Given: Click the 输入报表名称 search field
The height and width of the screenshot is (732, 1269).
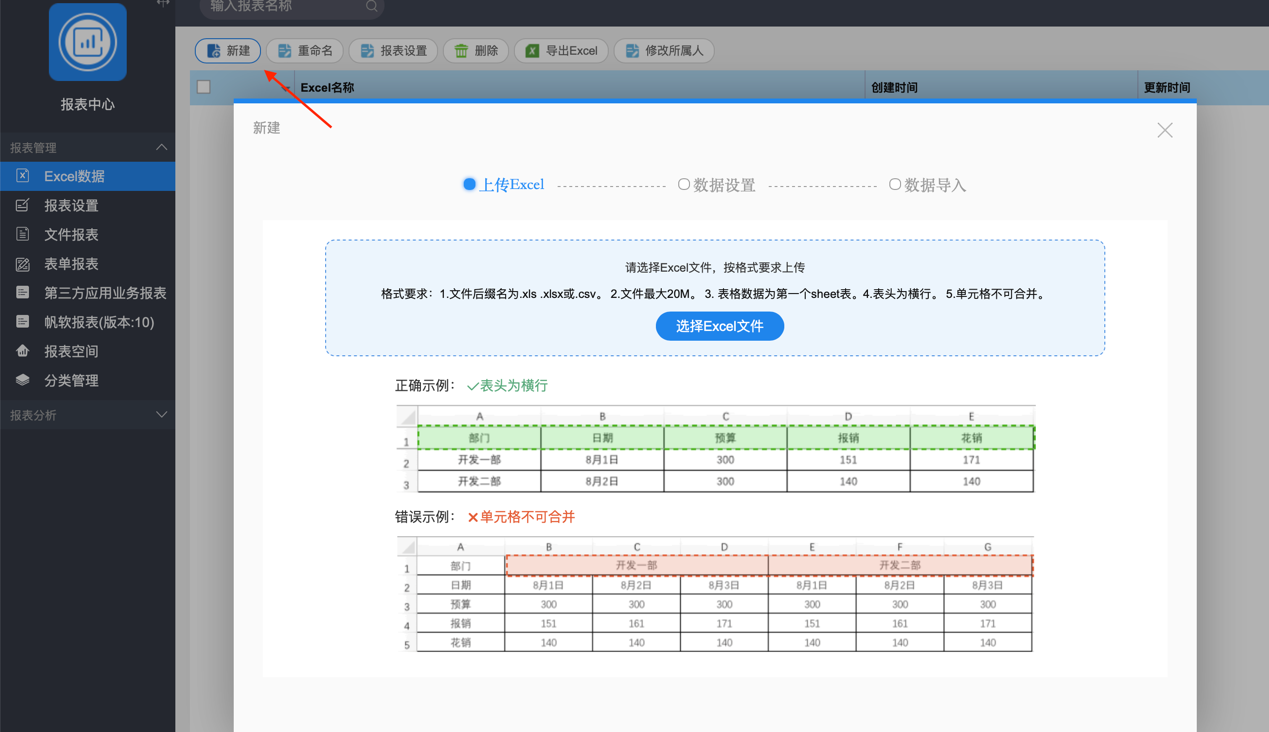Looking at the screenshot, I should (285, 7).
